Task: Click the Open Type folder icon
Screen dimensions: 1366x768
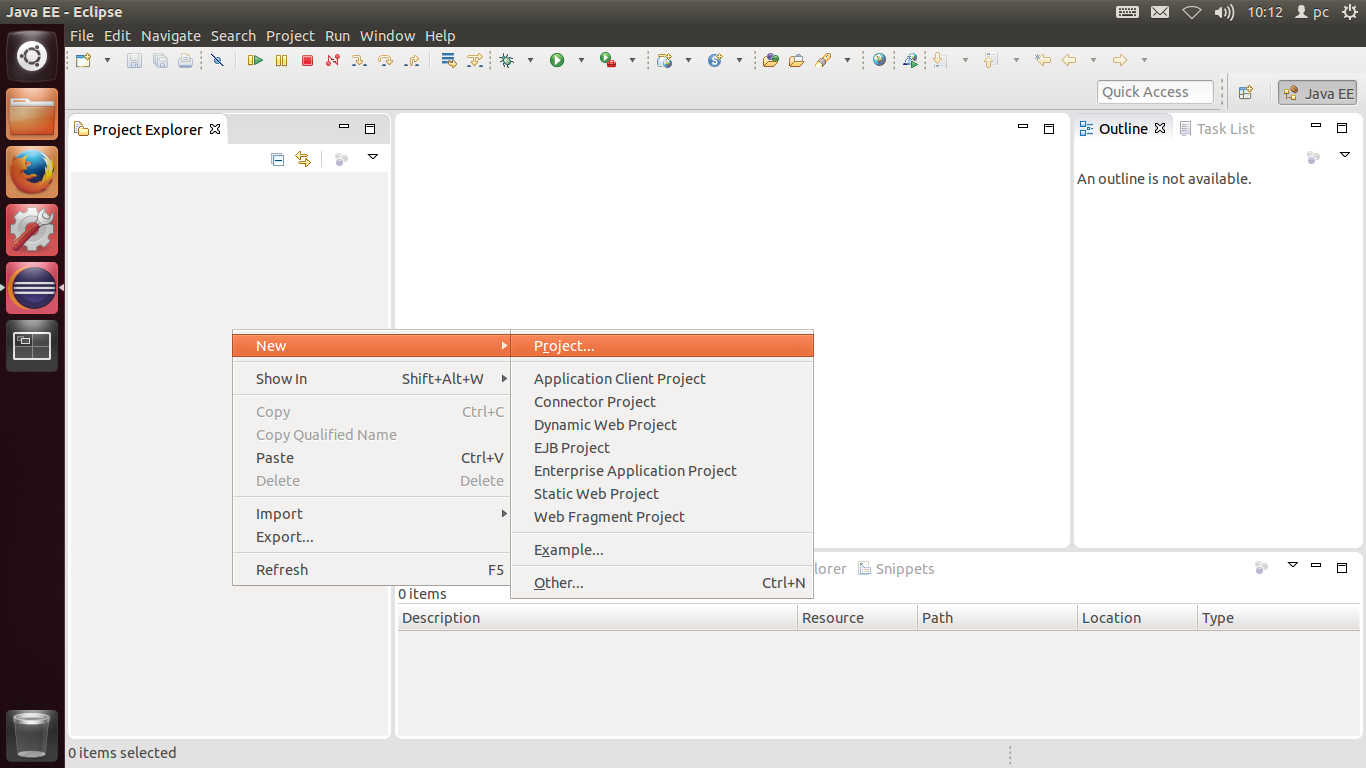Action: (x=770, y=60)
